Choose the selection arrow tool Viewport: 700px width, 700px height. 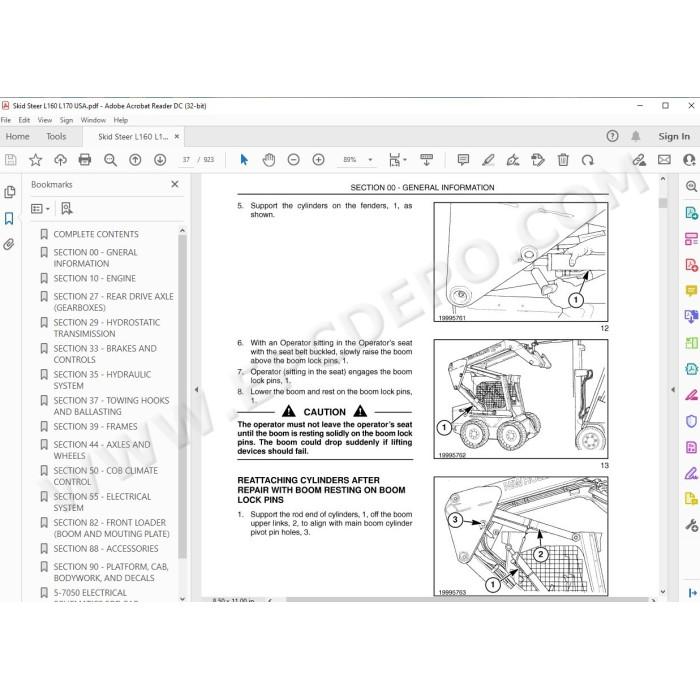pos(244,159)
